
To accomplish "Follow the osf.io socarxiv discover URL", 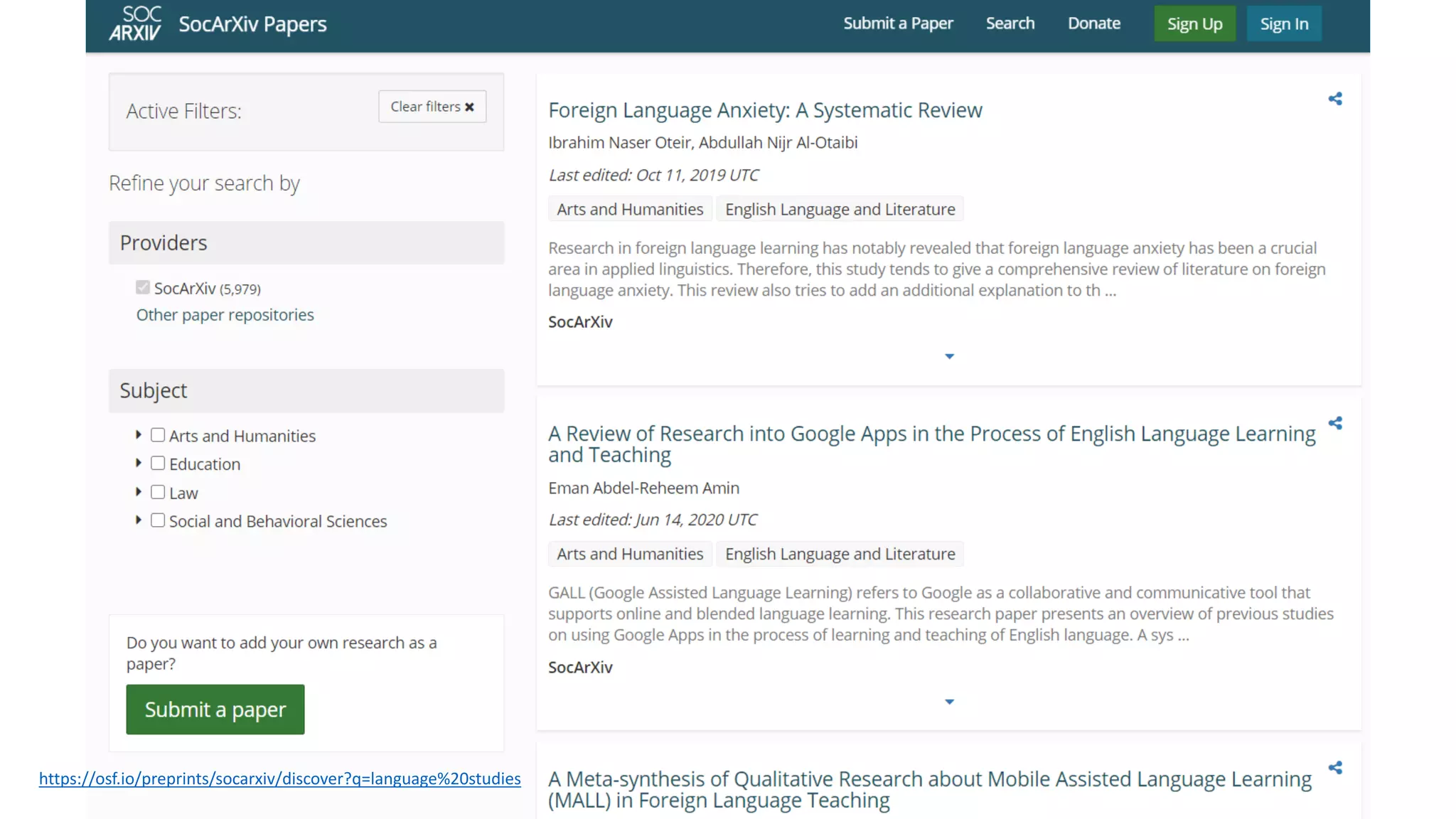I will pos(280,778).
